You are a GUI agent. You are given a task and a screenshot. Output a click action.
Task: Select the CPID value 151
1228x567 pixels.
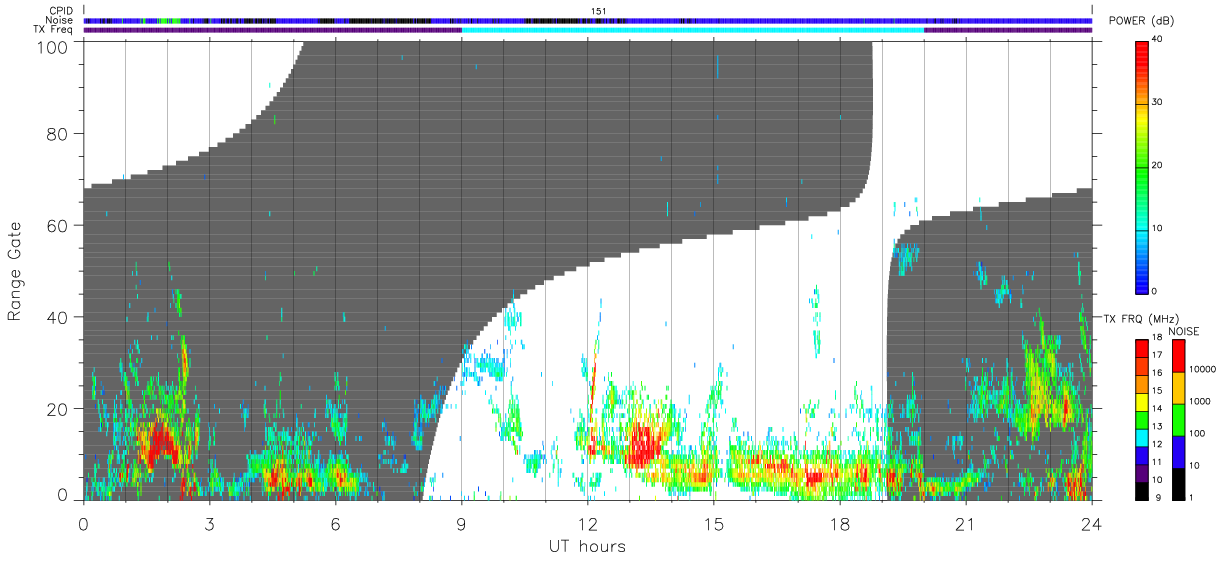[x=598, y=11]
